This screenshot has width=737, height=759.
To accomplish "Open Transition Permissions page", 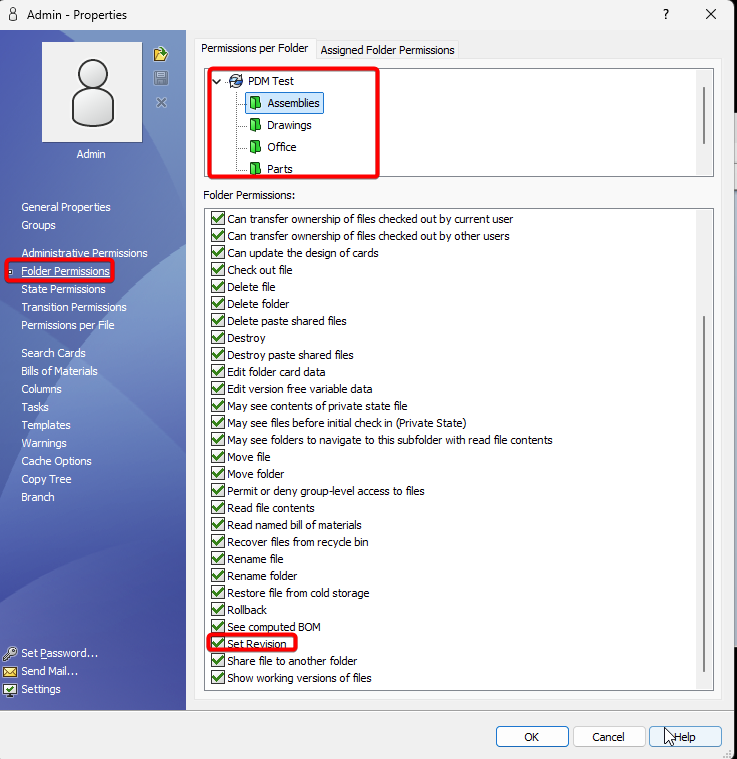I will point(74,307).
